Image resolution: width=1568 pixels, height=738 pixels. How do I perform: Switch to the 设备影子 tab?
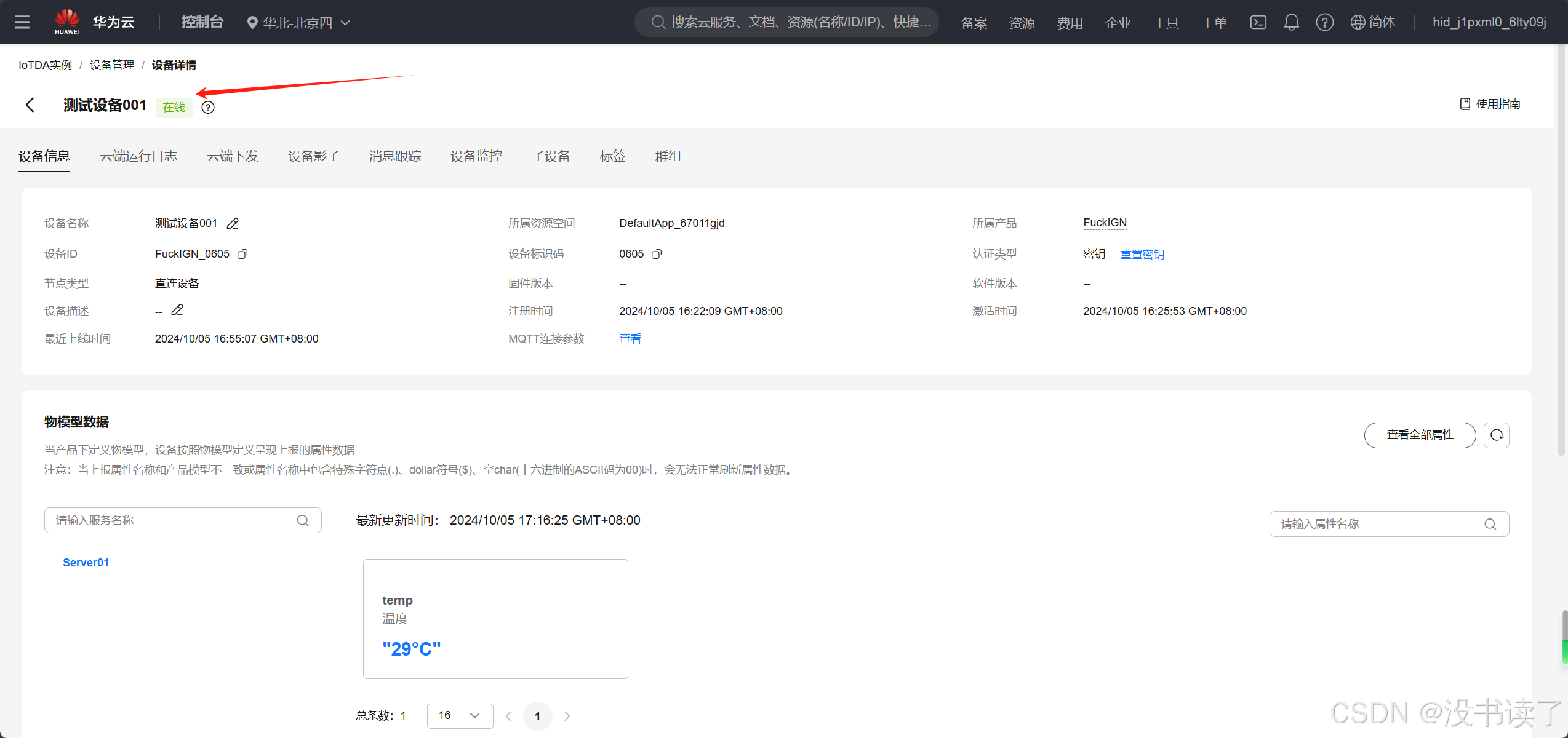tap(314, 156)
